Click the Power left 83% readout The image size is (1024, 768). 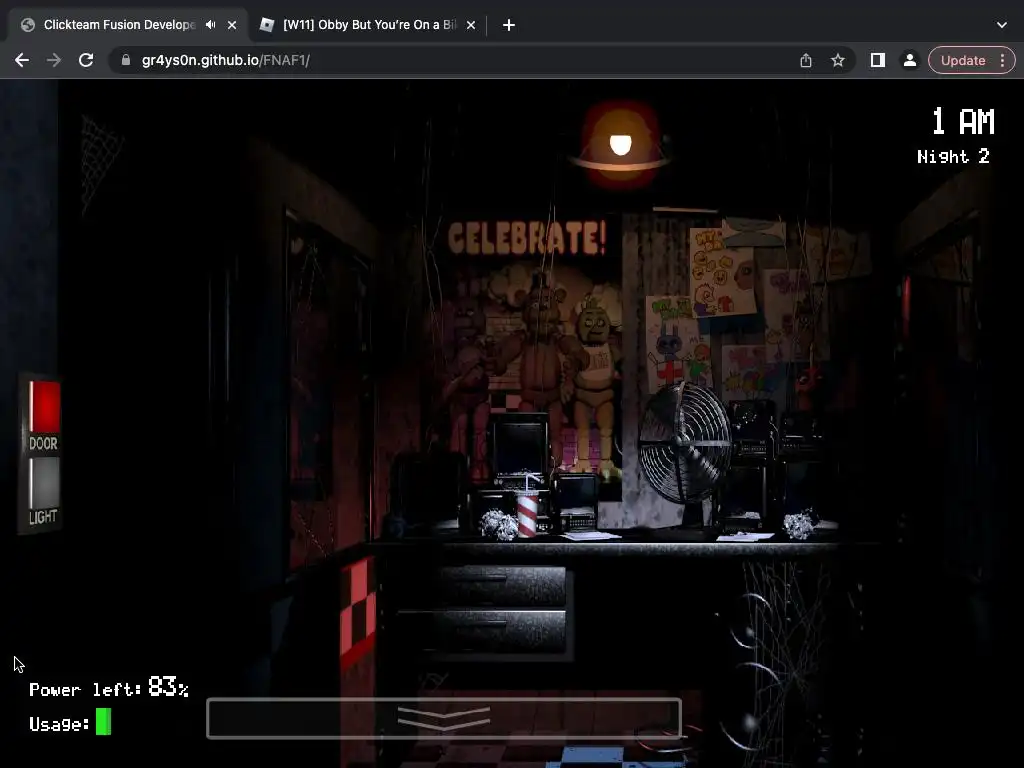click(109, 688)
